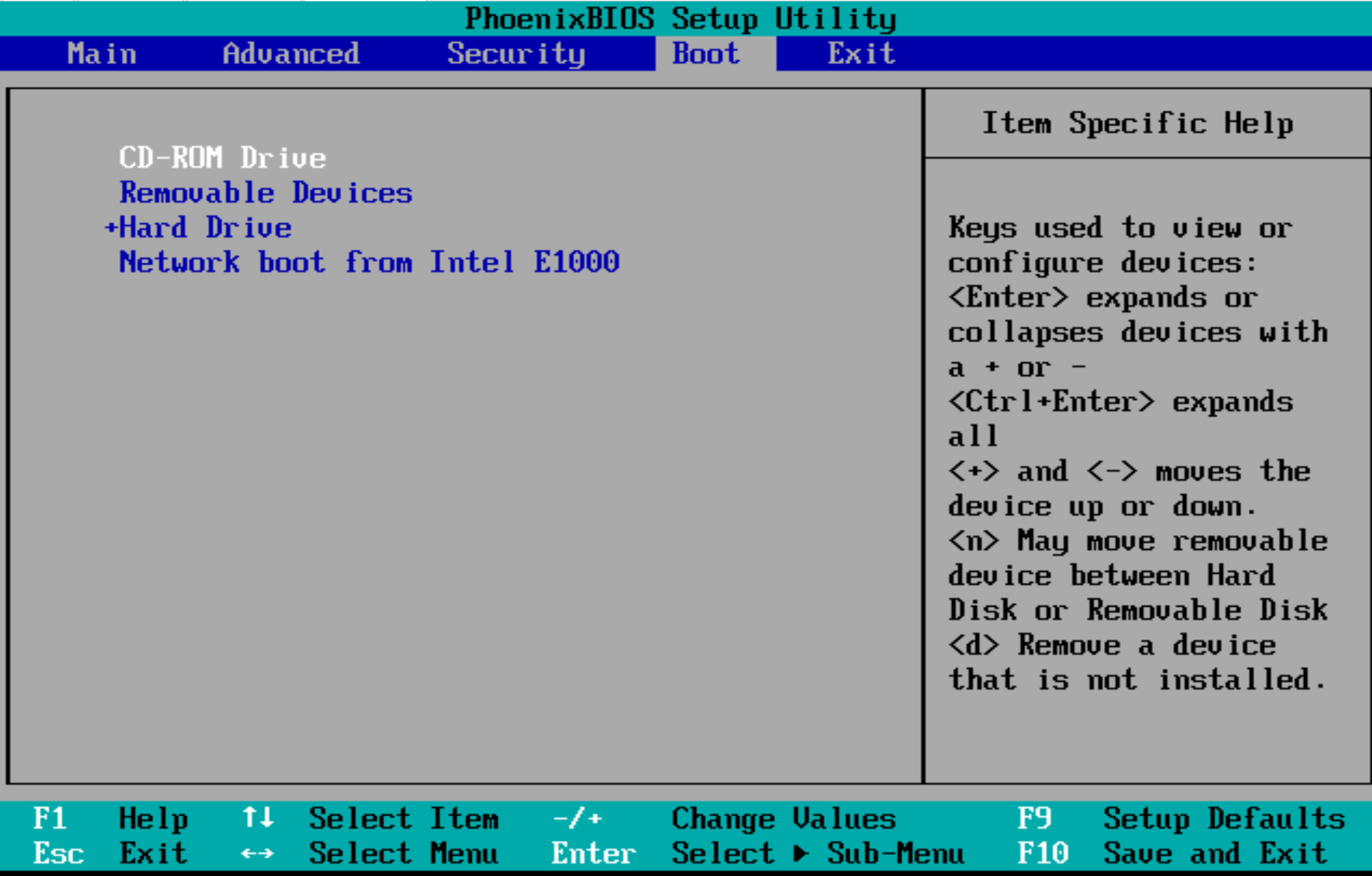Click the F1 Help key label

pyautogui.click(x=50, y=819)
